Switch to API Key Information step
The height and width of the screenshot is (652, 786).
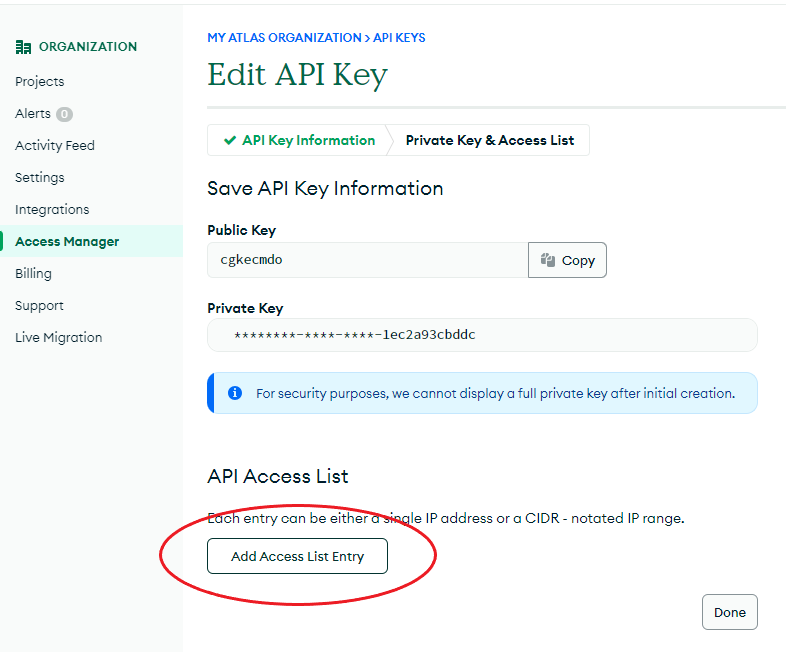click(299, 140)
